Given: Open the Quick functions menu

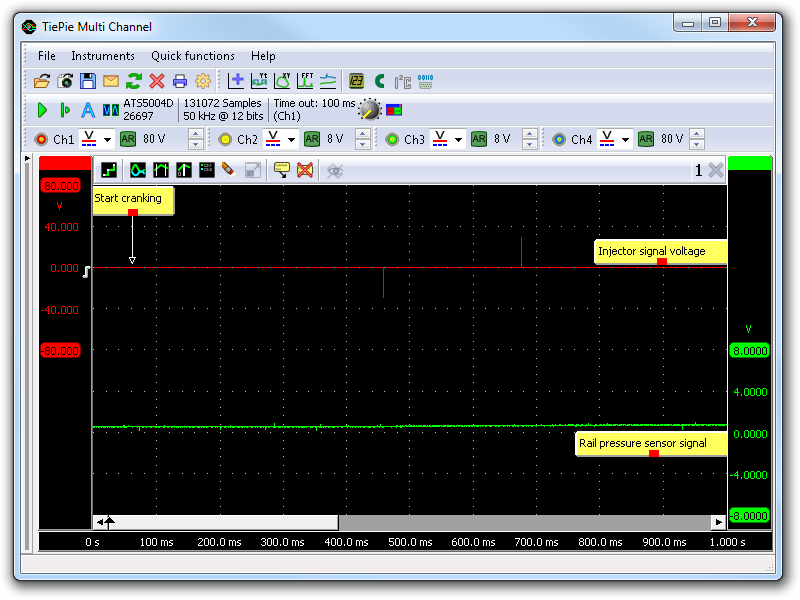Looking at the screenshot, I should pyautogui.click(x=193, y=56).
